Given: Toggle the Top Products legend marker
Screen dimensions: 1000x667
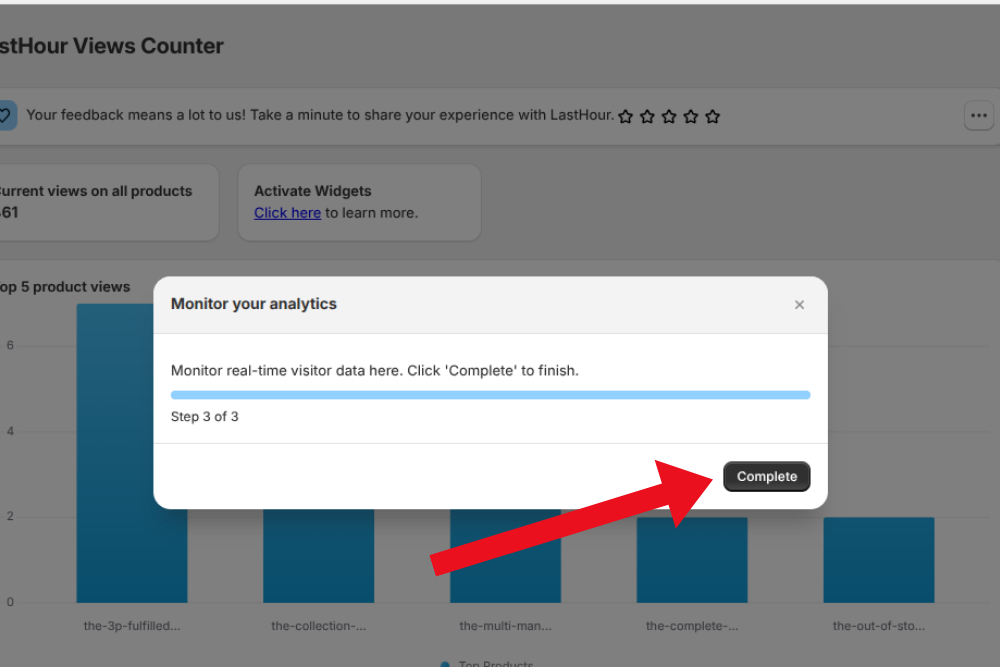Looking at the screenshot, I should pyautogui.click(x=444, y=663).
